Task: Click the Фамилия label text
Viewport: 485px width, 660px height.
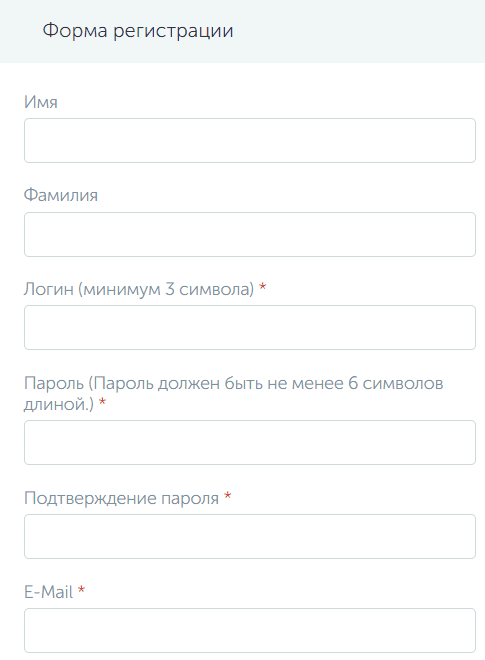Action: pyautogui.click(x=61, y=195)
